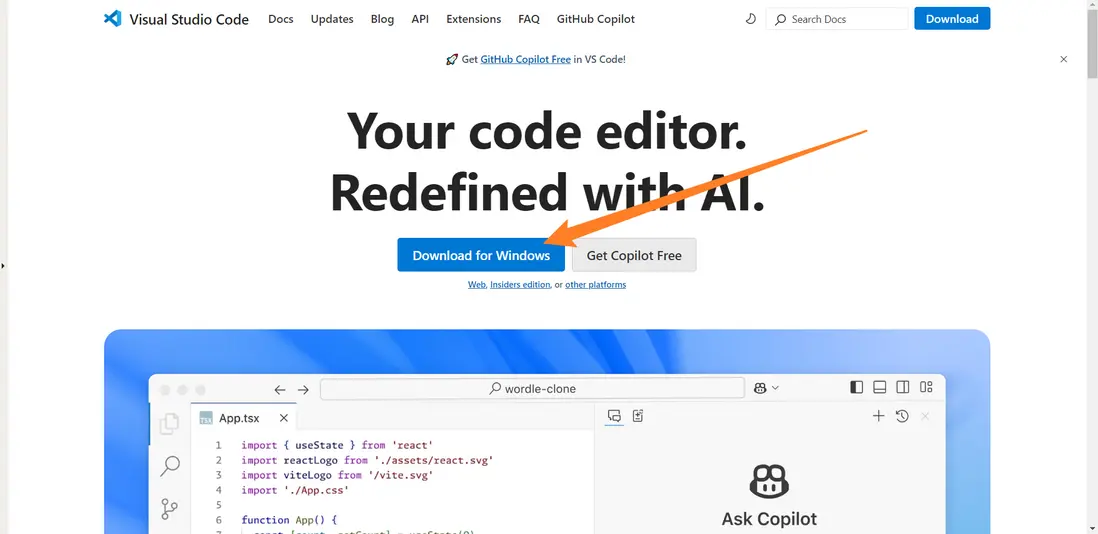This screenshot has width=1098, height=534.
Task: Open the Blog menu item
Action: (382, 19)
